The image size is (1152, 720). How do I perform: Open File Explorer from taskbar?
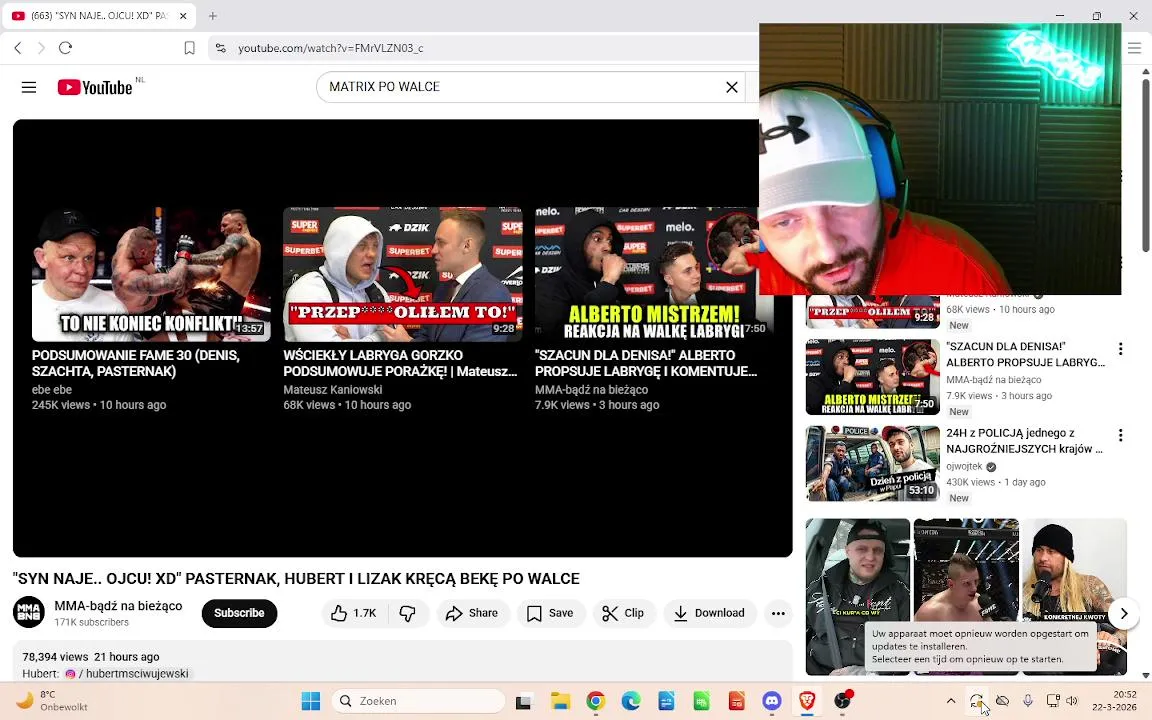[x=561, y=702]
